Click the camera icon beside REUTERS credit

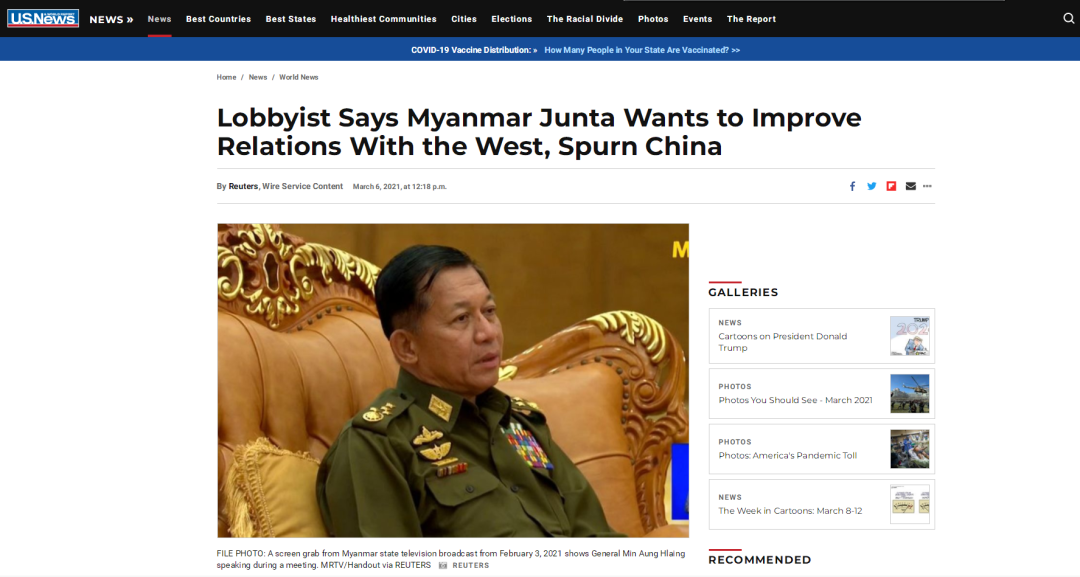pos(443,565)
